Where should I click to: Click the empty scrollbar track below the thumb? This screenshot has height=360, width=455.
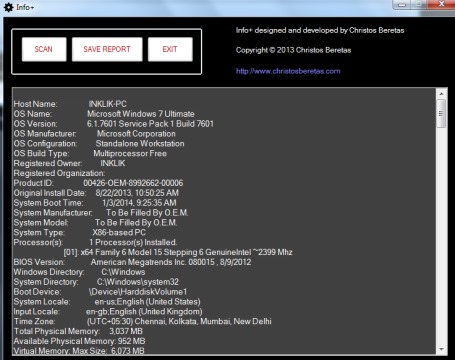click(x=441, y=236)
